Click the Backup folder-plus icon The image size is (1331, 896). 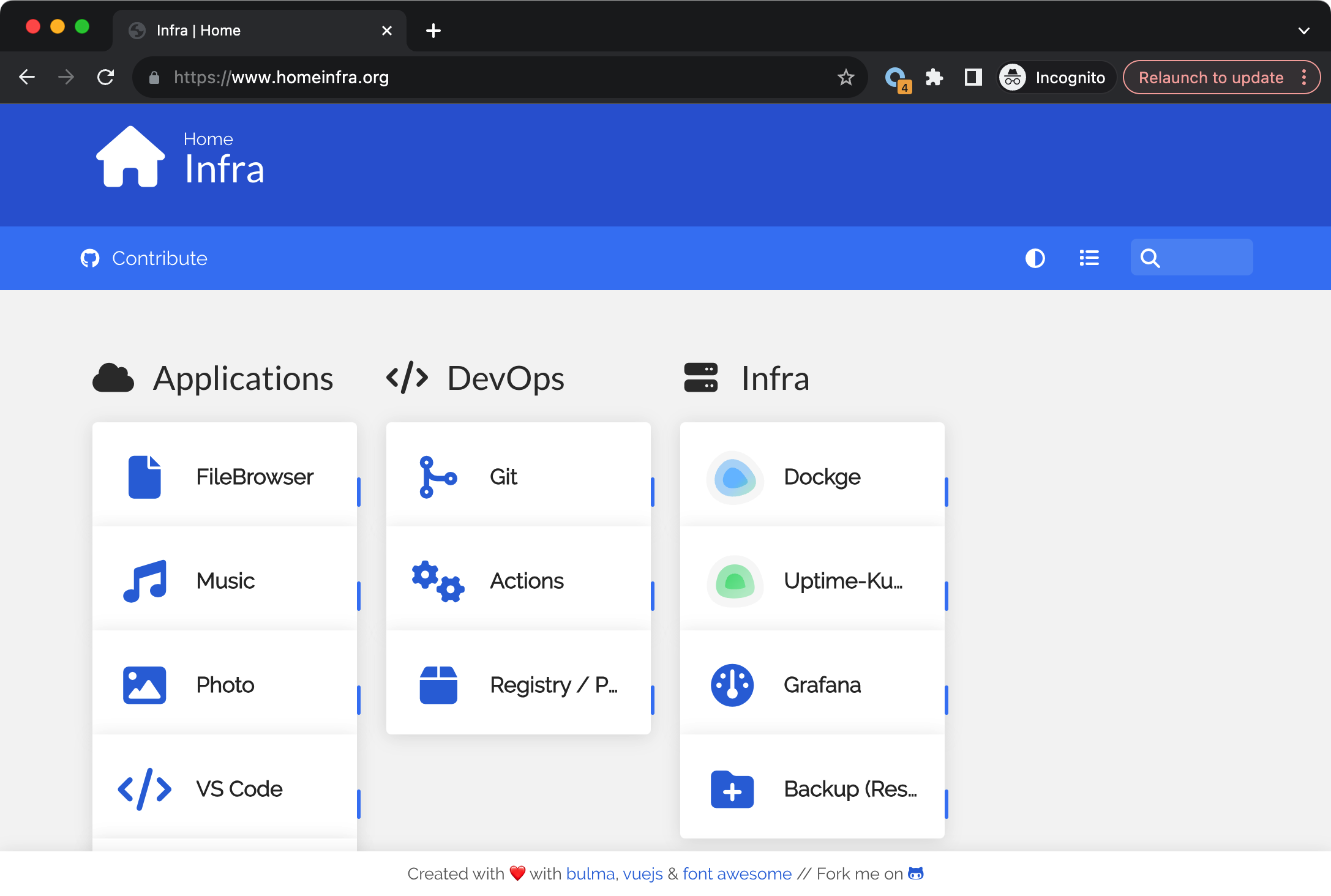pyautogui.click(x=732, y=790)
